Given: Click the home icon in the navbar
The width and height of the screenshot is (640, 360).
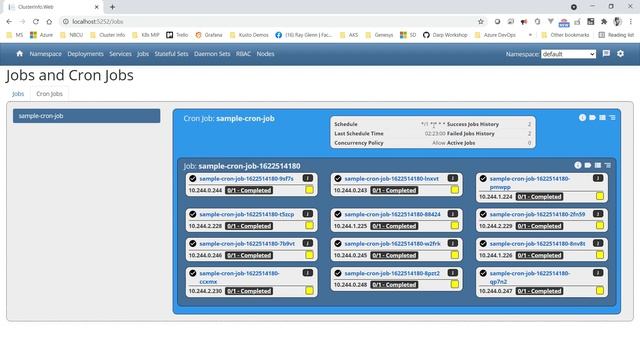Looking at the screenshot, I should [20, 53].
